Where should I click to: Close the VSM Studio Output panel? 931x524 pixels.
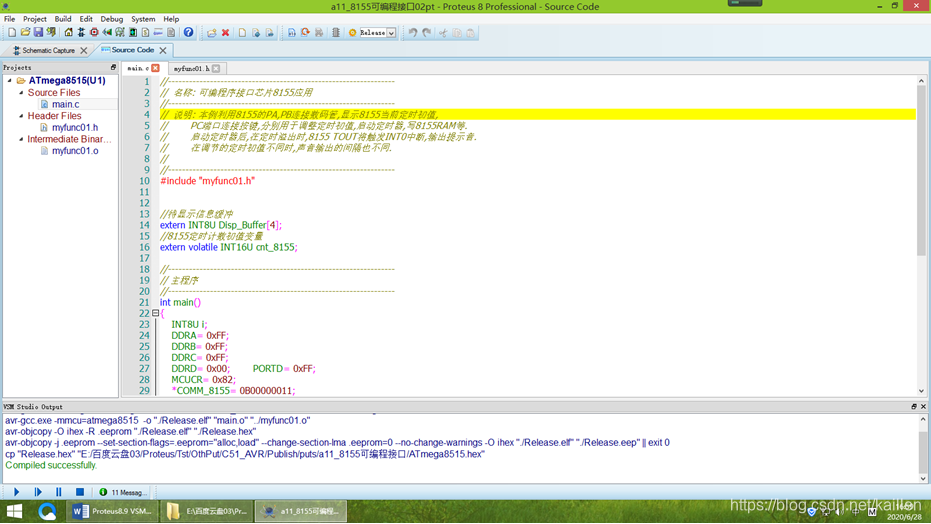click(923, 407)
